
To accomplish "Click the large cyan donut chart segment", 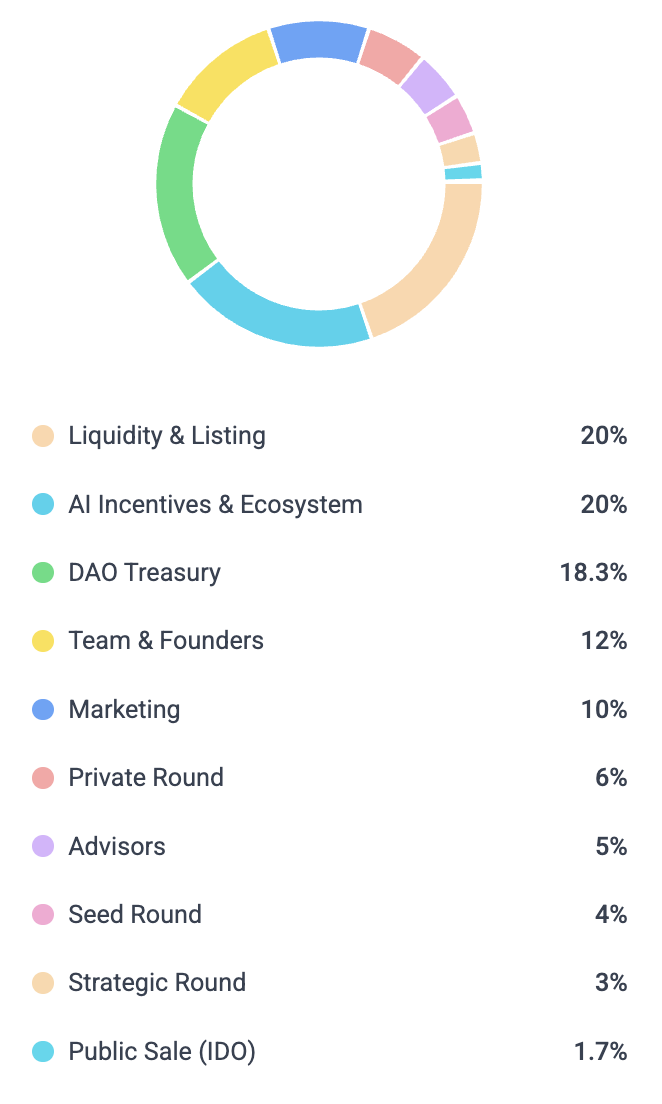I will pos(280,318).
